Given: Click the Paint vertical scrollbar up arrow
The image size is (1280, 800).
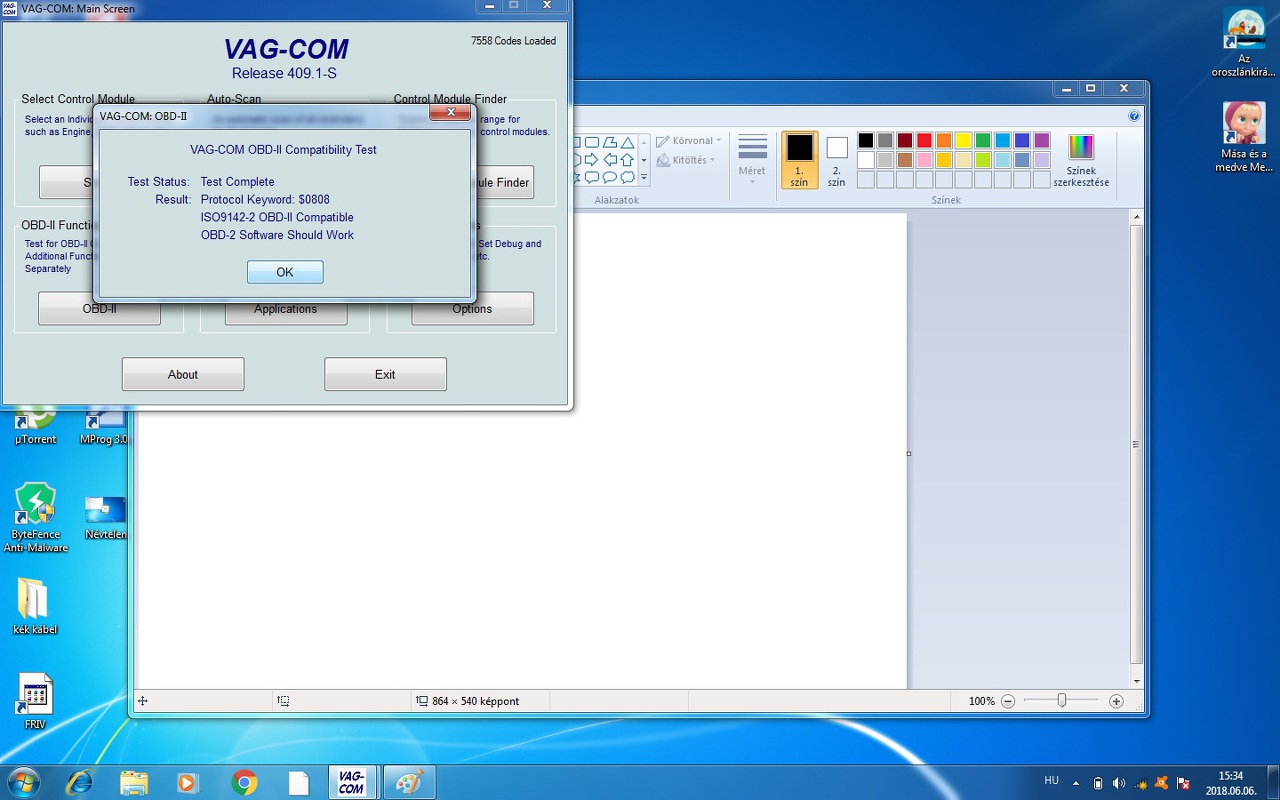Looking at the screenshot, I should click(1136, 218).
